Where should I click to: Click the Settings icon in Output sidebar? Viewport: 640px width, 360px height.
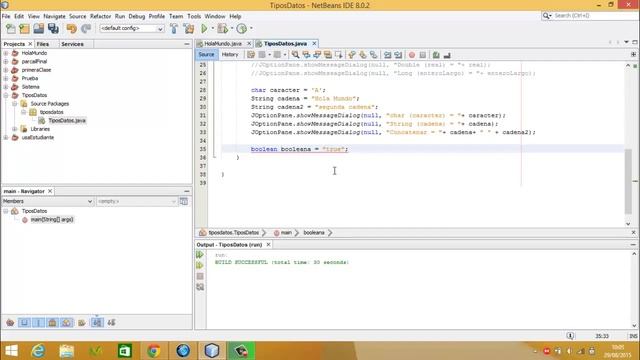coord(200,287)
